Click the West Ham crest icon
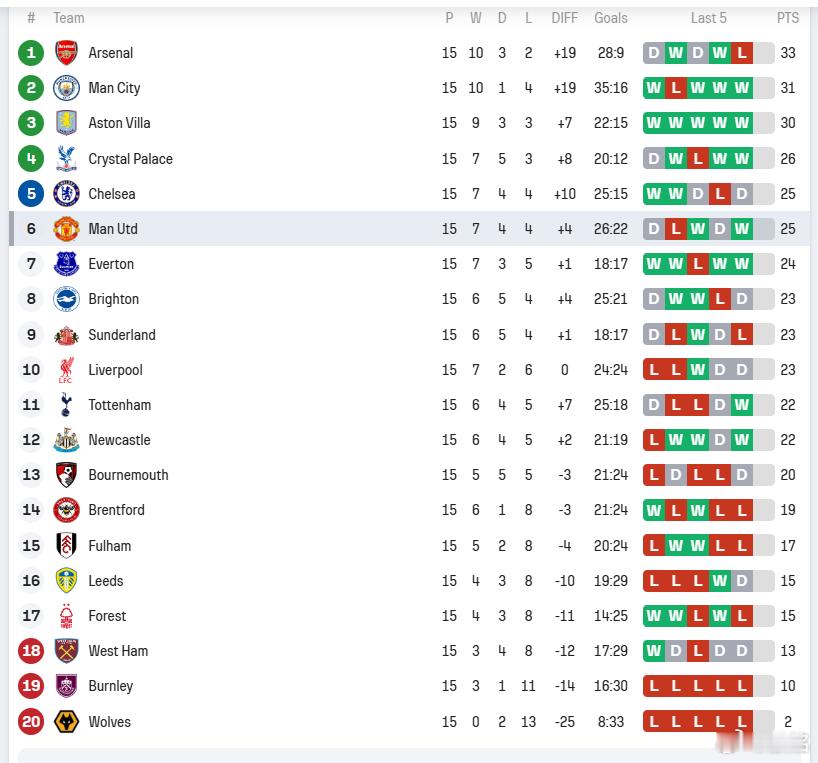 click(x=66, y=651)
